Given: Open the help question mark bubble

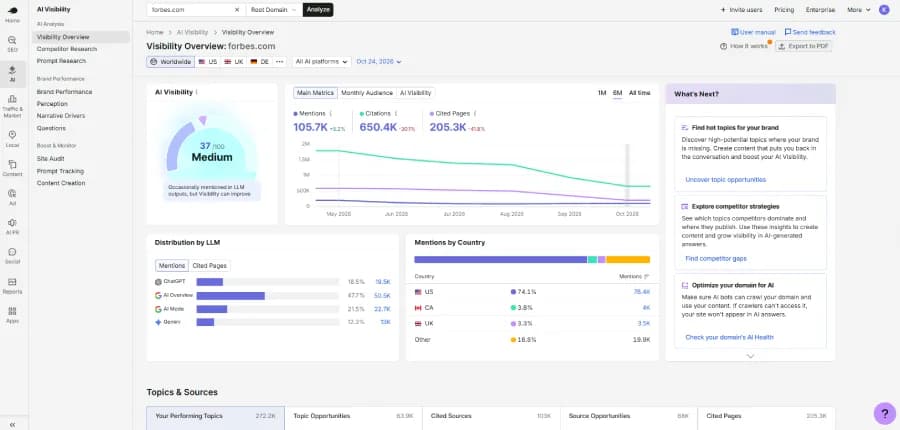Looking at the screenshot, I should coord(885,413).
